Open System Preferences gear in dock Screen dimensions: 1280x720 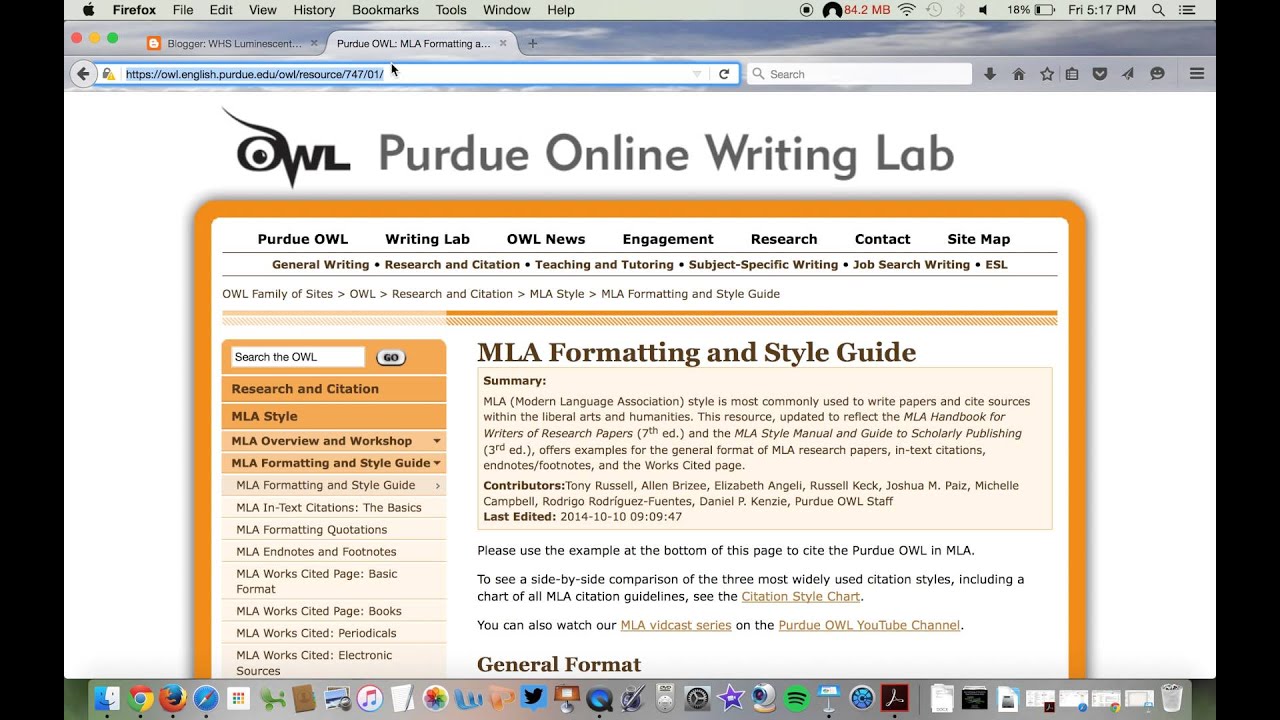coord(698,697)
